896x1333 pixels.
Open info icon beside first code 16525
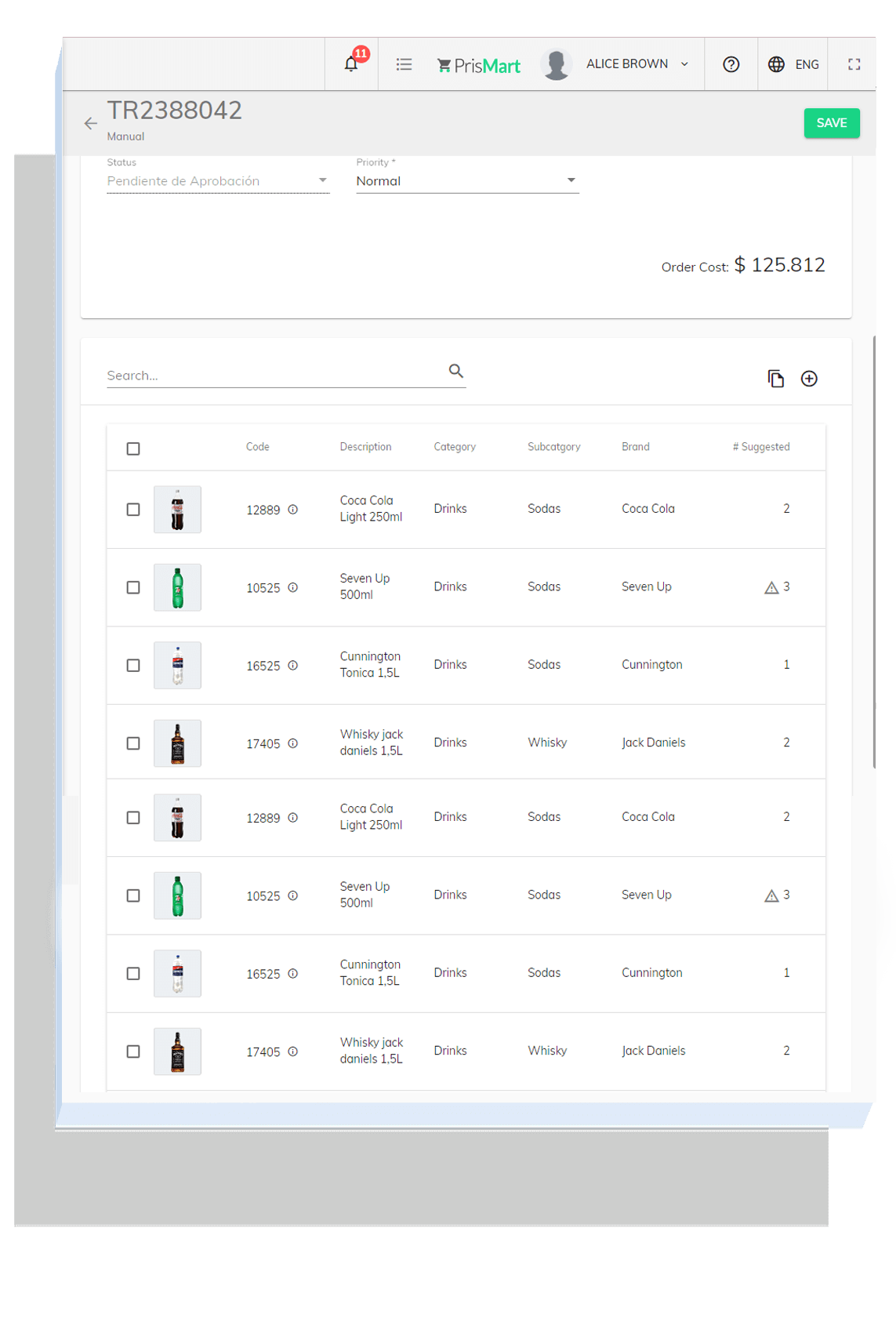(292, 665)
